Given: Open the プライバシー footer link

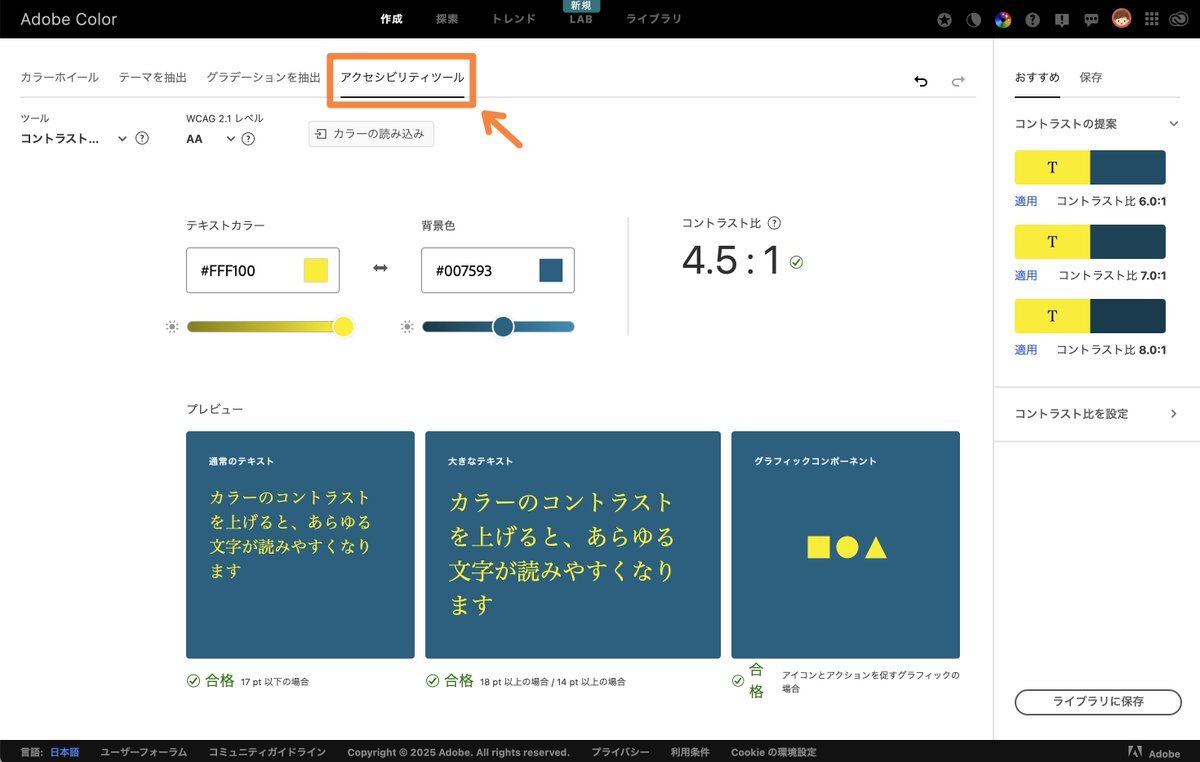Looking at the screenshot, I should pos(620,752).
